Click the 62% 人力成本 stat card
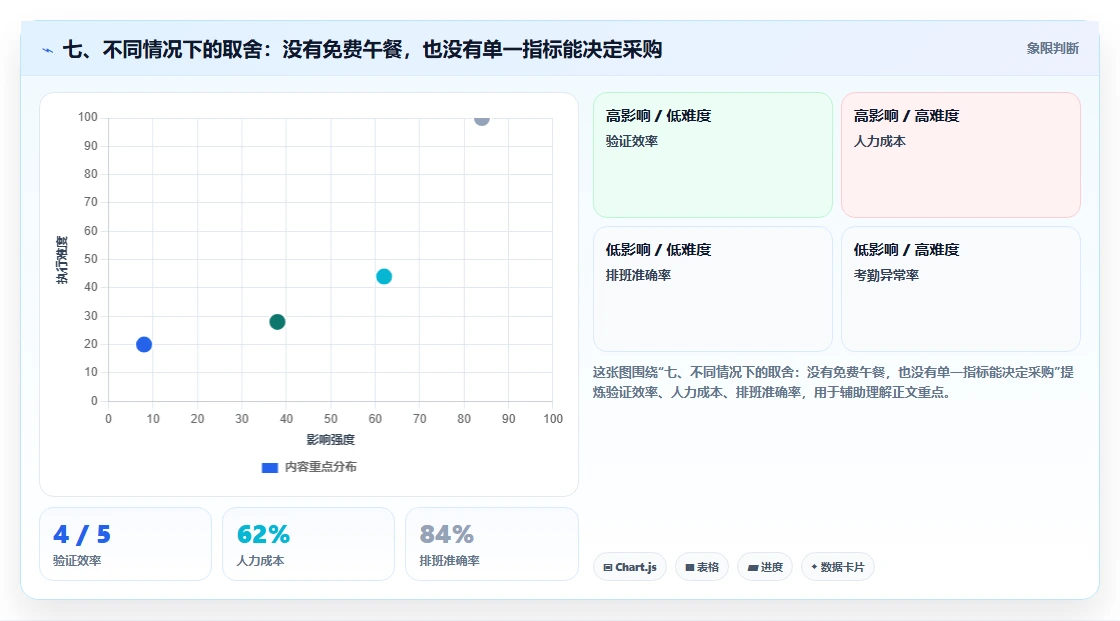The image size is (1120, 621). pyautogui.click(x=308, y=544)
